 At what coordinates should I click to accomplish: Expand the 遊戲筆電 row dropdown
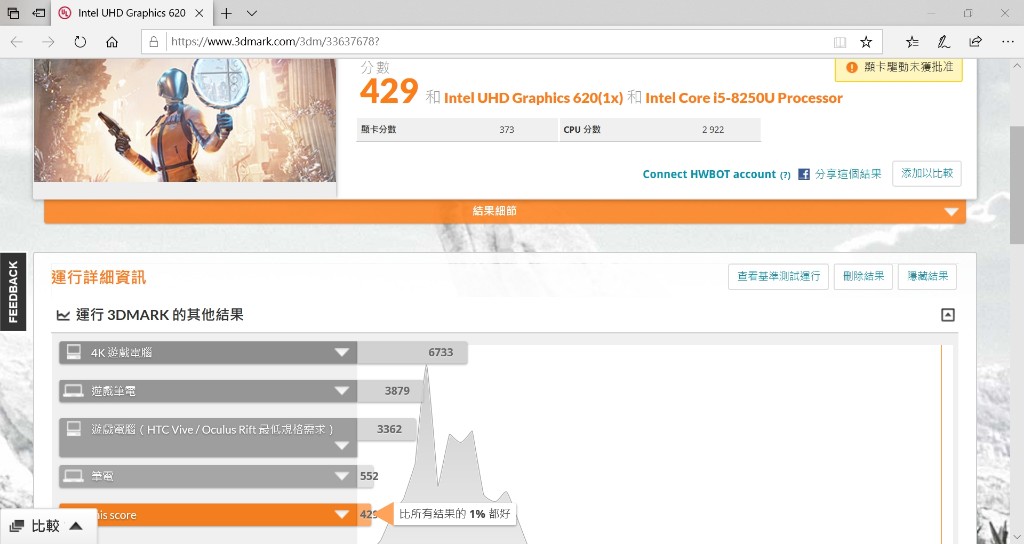[342, 391]
